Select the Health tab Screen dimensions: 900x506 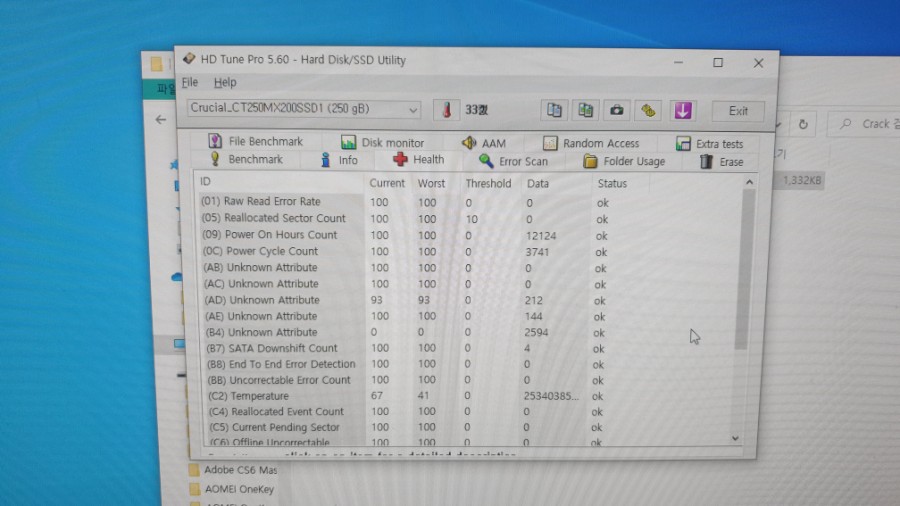pos(418,160)
